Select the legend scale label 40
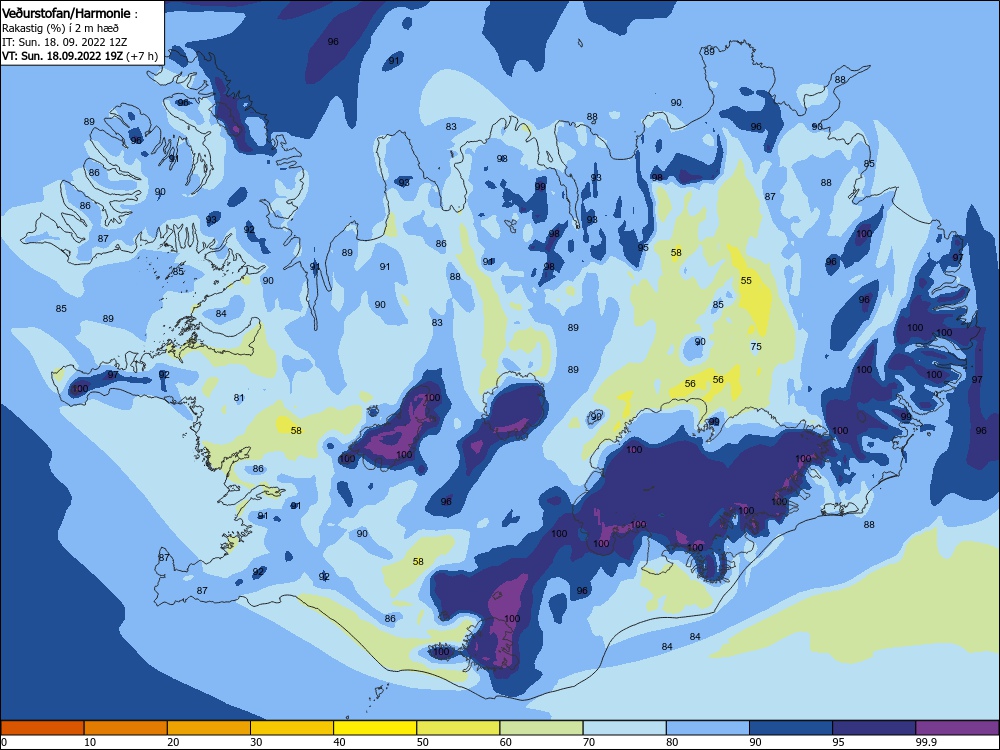The height and width of the screenshot is (750, 1000). [x=339, y=742]
